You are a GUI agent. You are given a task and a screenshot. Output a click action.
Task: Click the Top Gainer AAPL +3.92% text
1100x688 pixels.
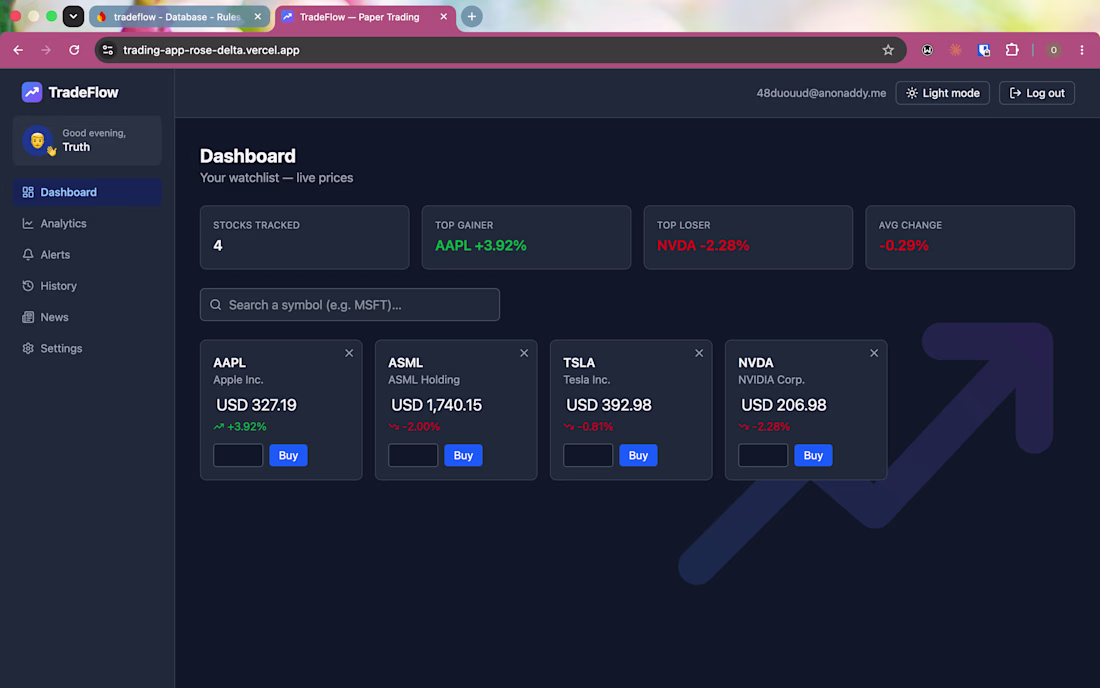click(x=481, y=245)
